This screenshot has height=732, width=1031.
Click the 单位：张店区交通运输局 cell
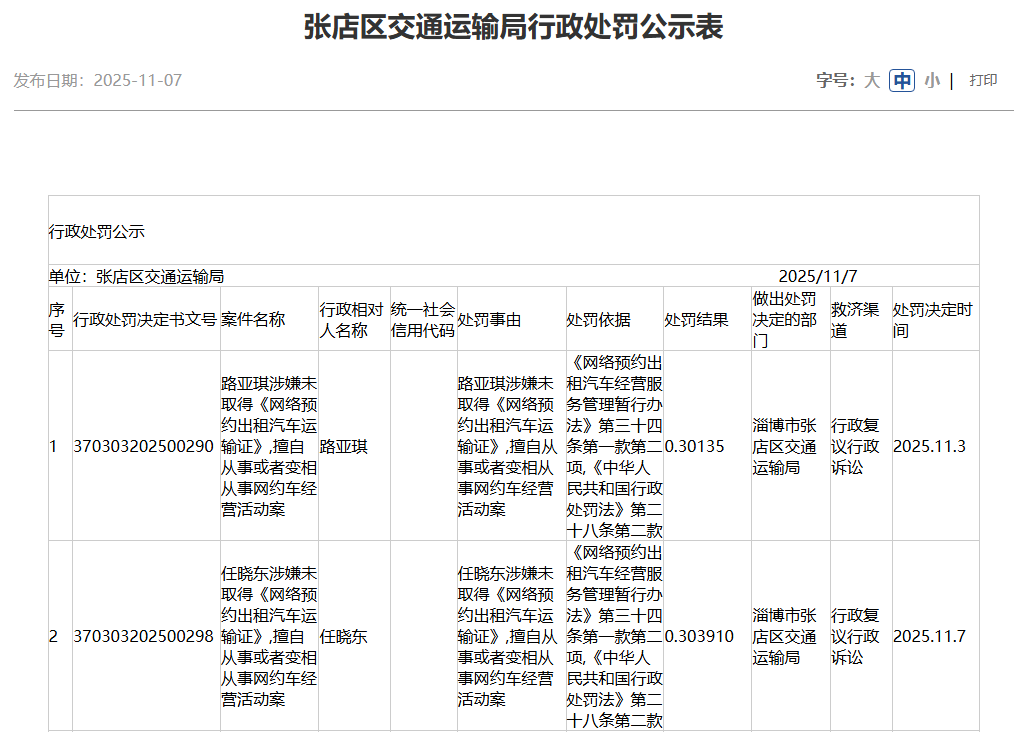[136, 276]
